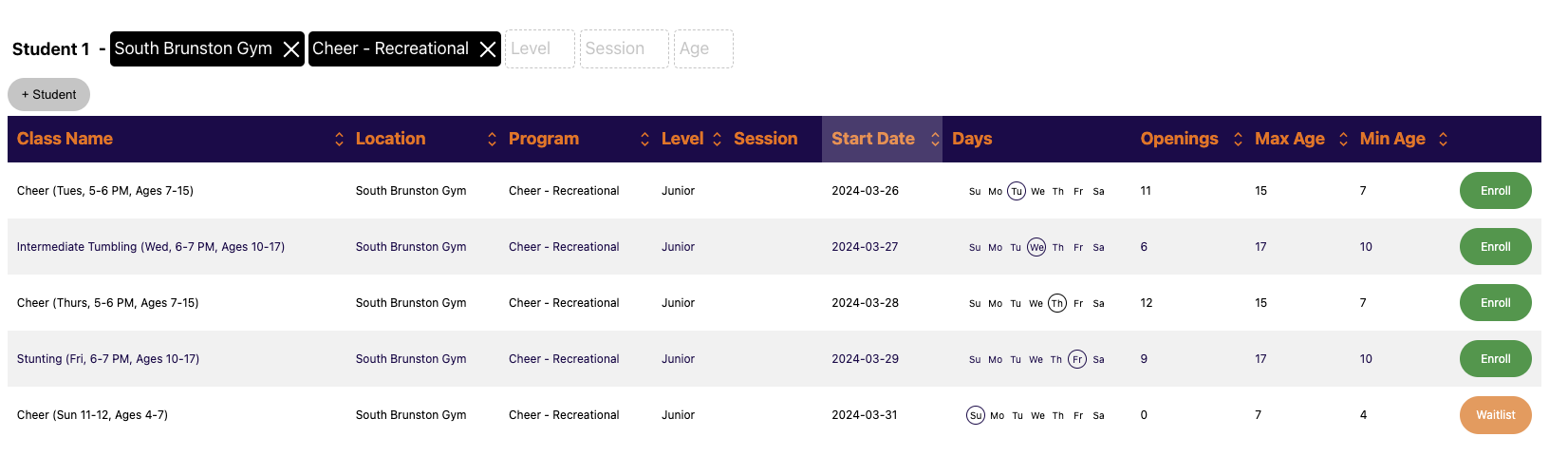Open the Level filter dropdown

point(539,48)
